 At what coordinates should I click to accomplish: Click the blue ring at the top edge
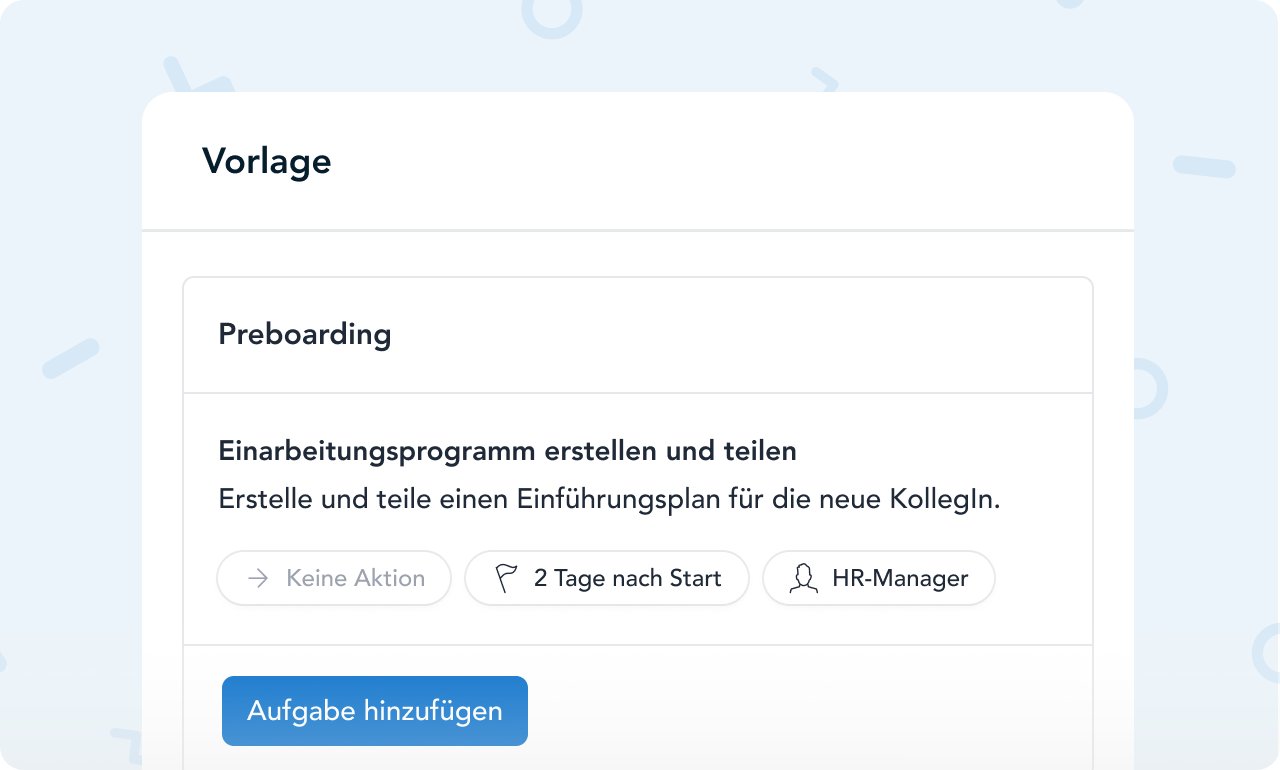tap(552, 14)
